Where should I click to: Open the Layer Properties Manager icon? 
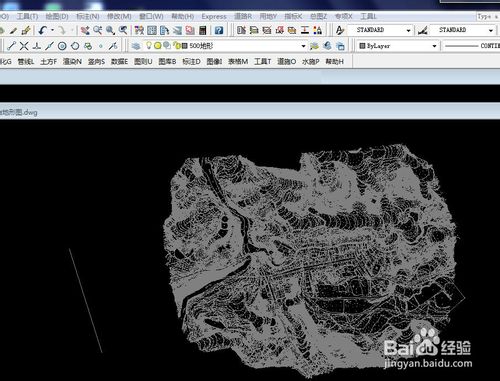pos(136,46)
